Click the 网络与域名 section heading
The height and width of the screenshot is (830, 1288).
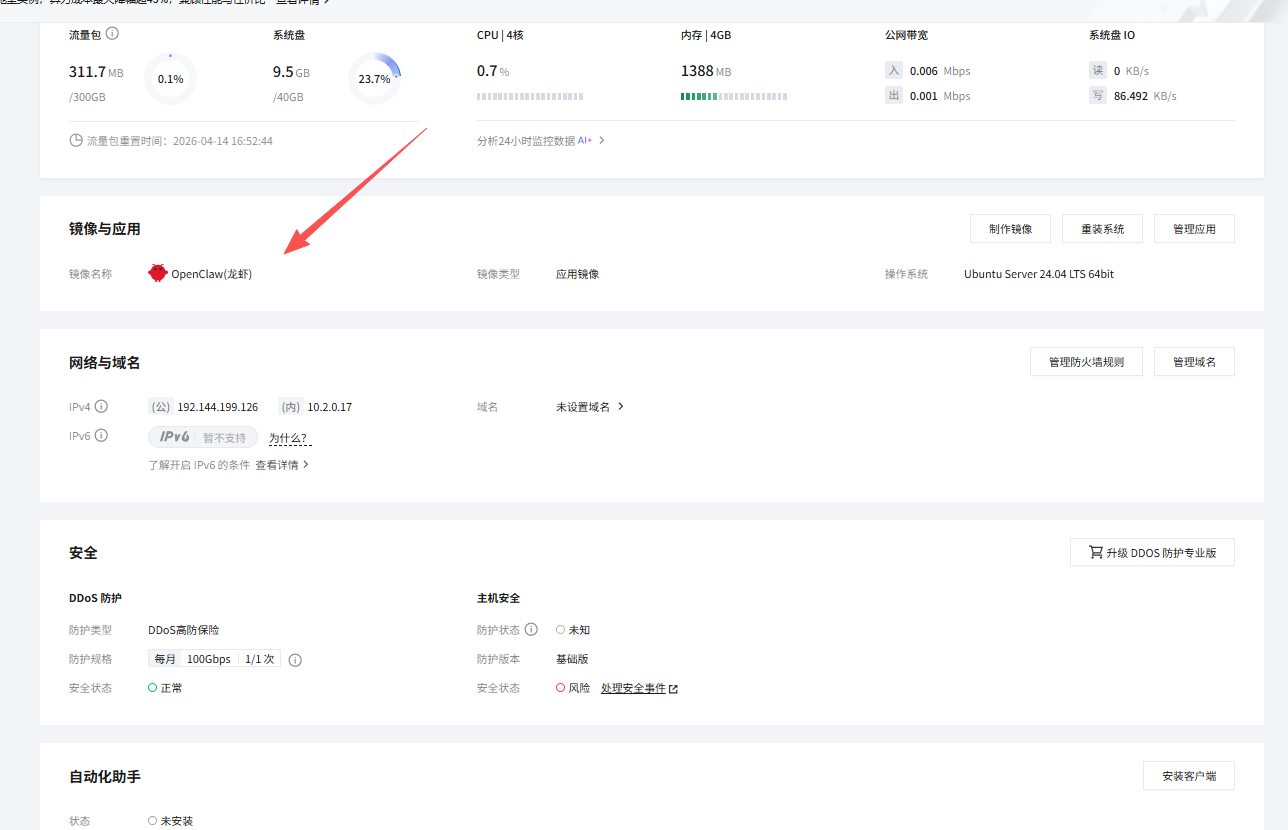105,362
